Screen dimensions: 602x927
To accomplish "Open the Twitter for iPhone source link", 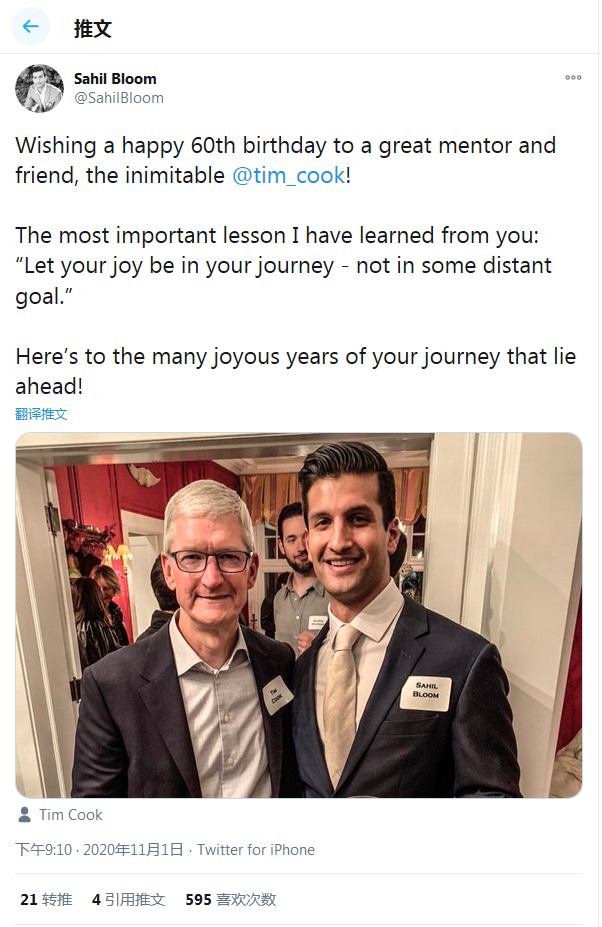I will tap(256, 850).
